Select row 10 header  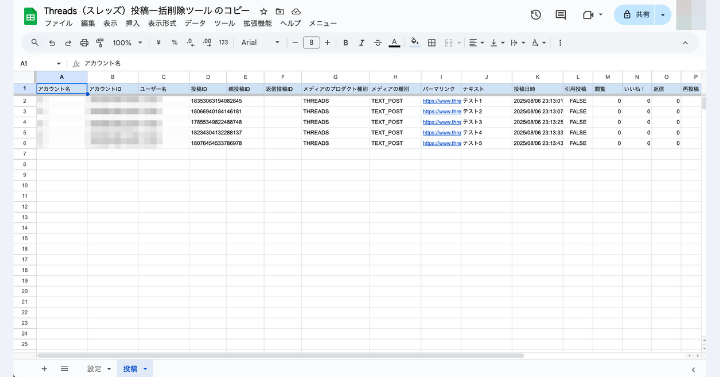click(x=25, y=186)
